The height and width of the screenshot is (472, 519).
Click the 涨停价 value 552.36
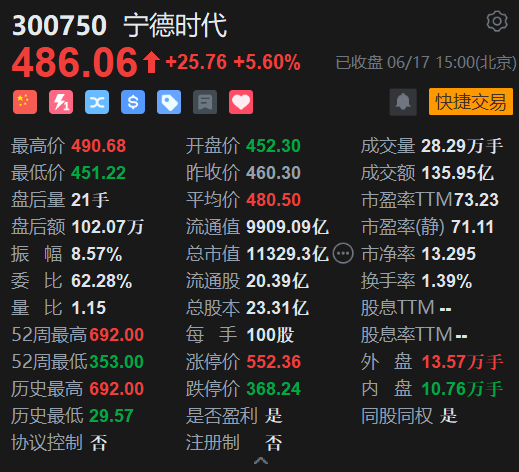click(274, 362)
